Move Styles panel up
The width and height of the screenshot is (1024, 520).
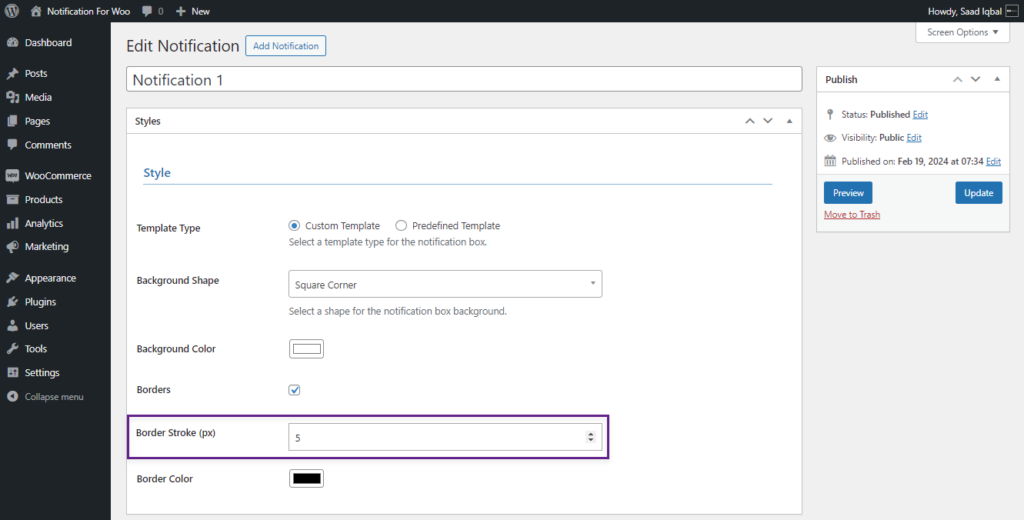coord(750,121)
